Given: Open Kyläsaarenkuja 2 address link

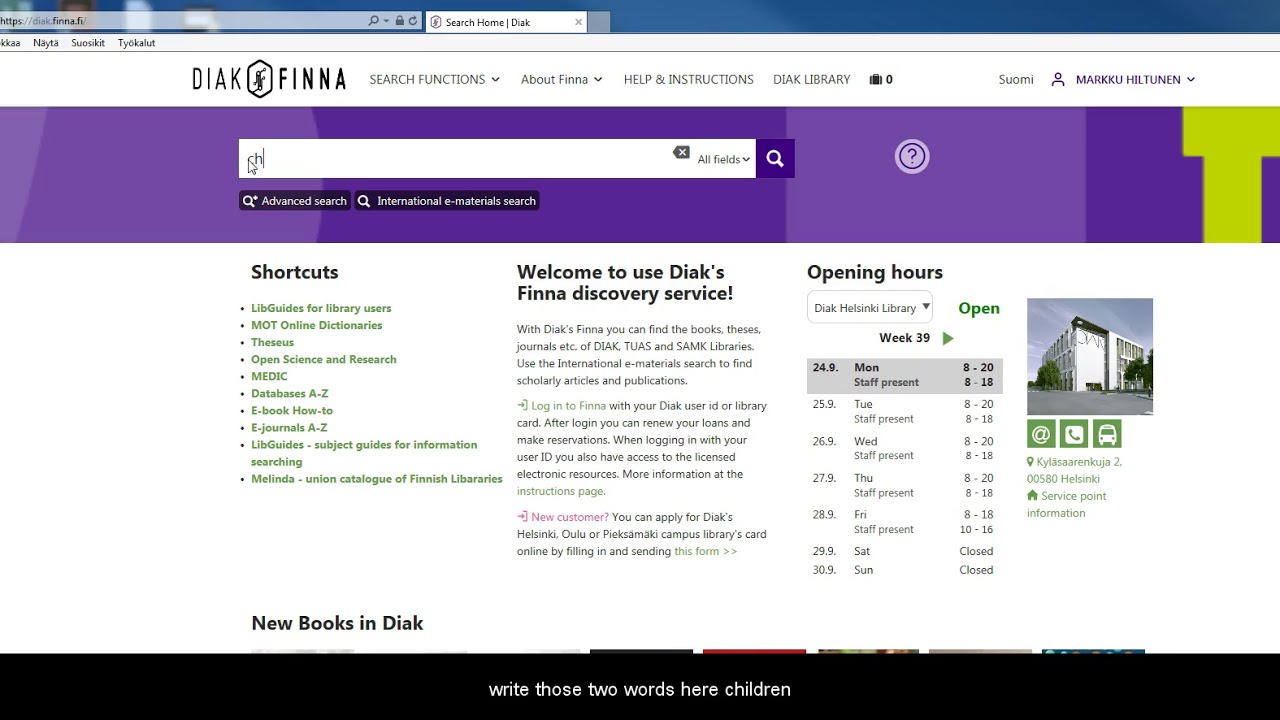Looking at the screenshot, I should tap(1074, 470).
